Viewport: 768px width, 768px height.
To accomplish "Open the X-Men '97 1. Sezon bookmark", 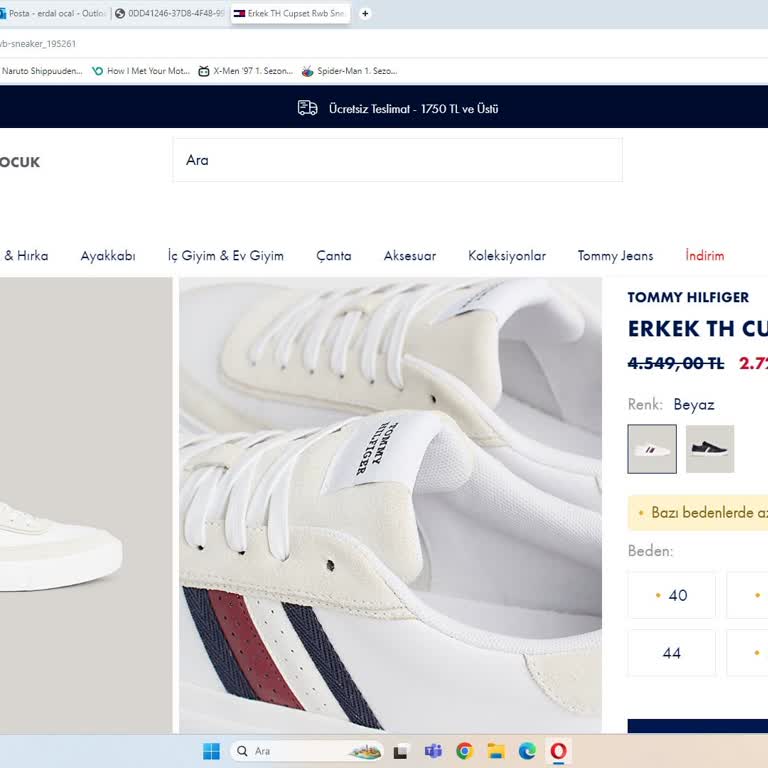I will click(x=245, y=71).
